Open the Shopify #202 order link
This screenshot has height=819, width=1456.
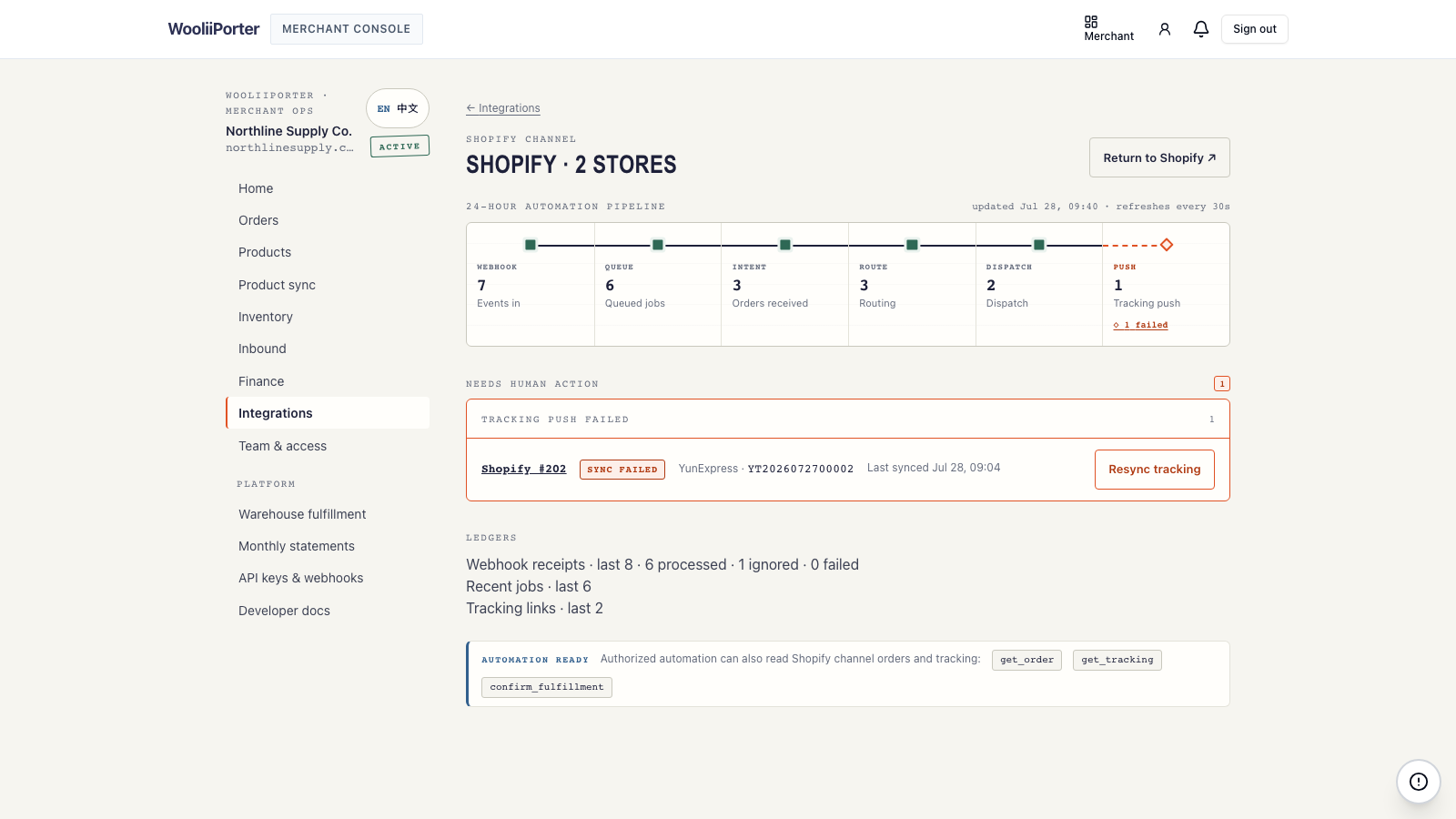(x=524, y=469)
